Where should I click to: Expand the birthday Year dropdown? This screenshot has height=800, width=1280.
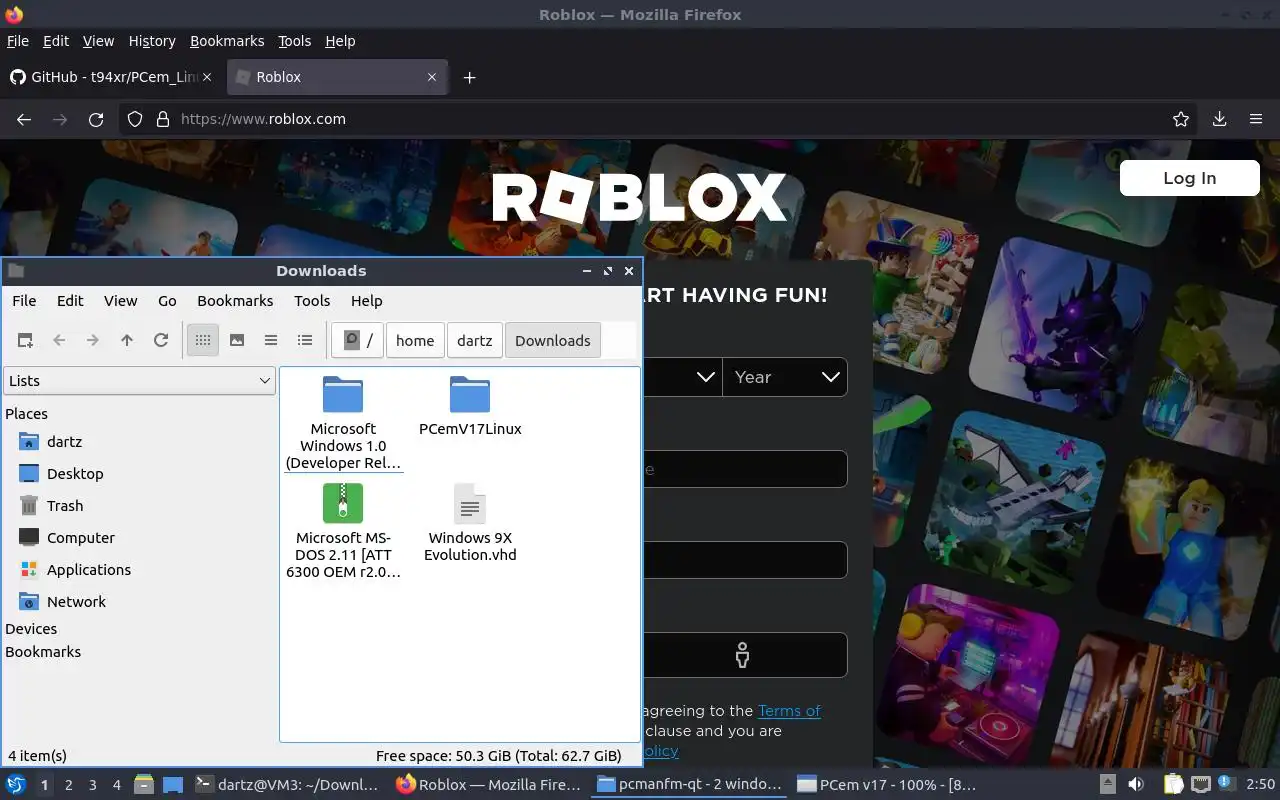click(x=785, y=377)
